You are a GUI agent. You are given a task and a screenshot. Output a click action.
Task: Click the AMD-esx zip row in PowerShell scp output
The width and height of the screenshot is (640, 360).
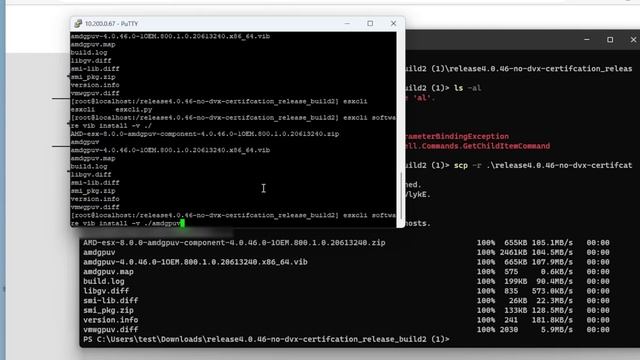click(x=234, y=242)
